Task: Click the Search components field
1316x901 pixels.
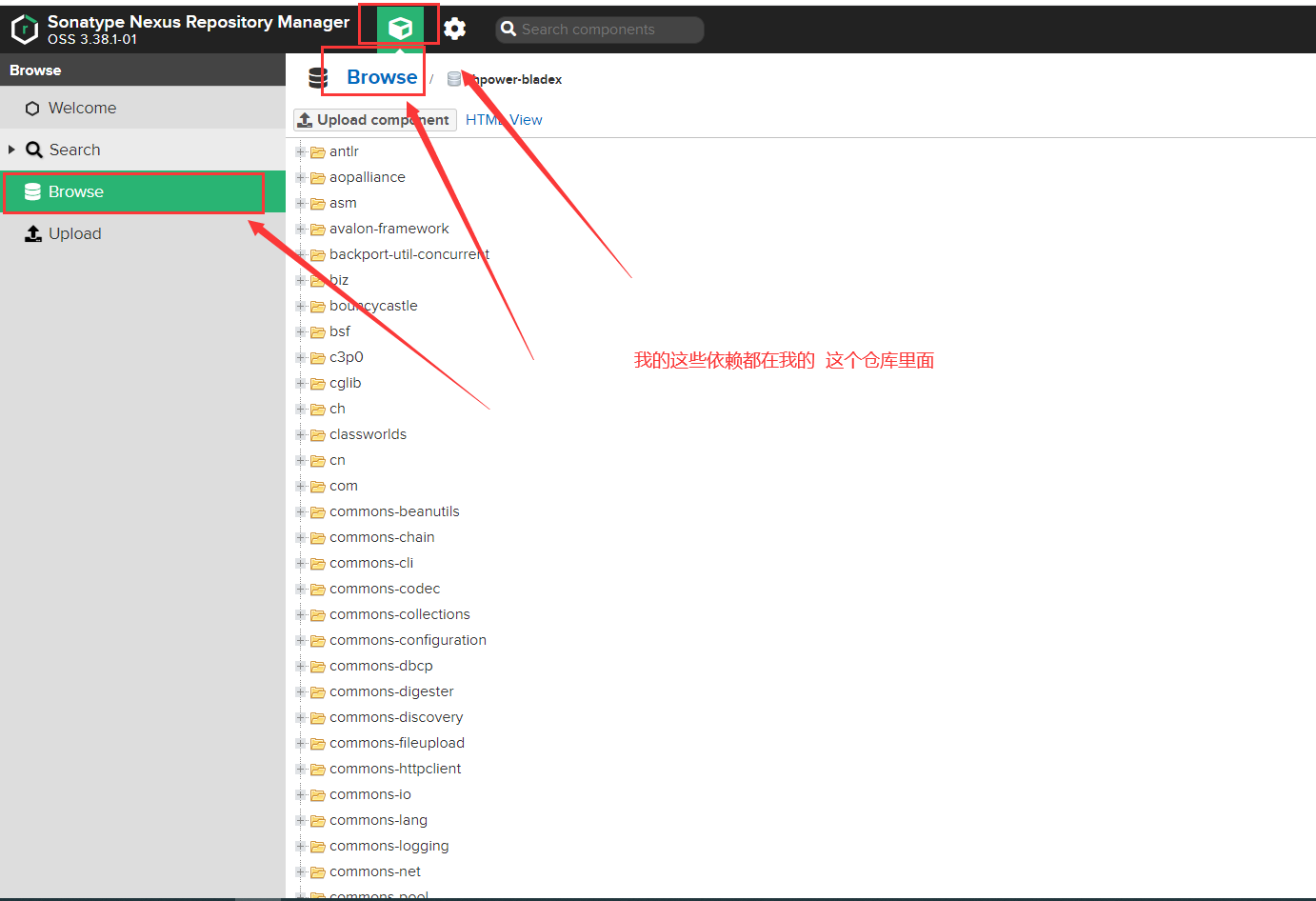Action: point(600,30)
